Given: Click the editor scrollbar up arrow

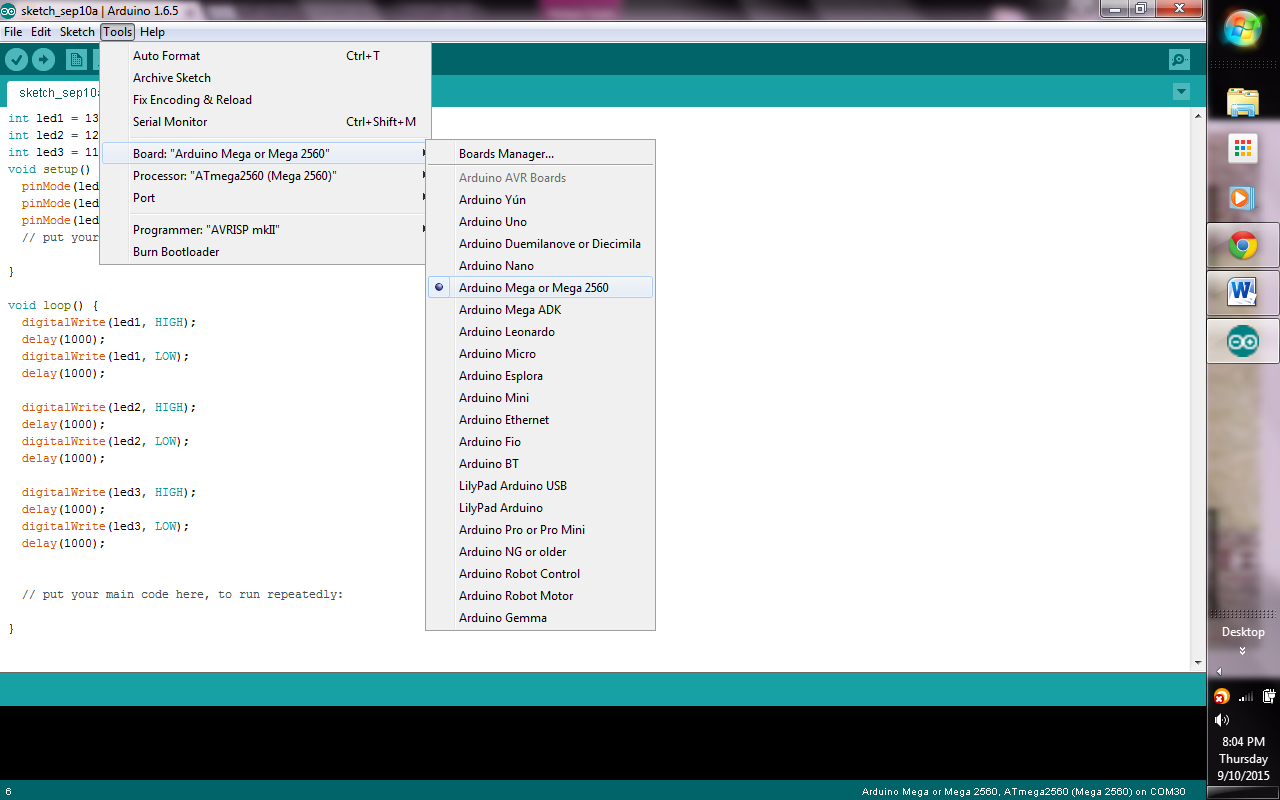Looking at the screenshot, I should coord(1198,115).
